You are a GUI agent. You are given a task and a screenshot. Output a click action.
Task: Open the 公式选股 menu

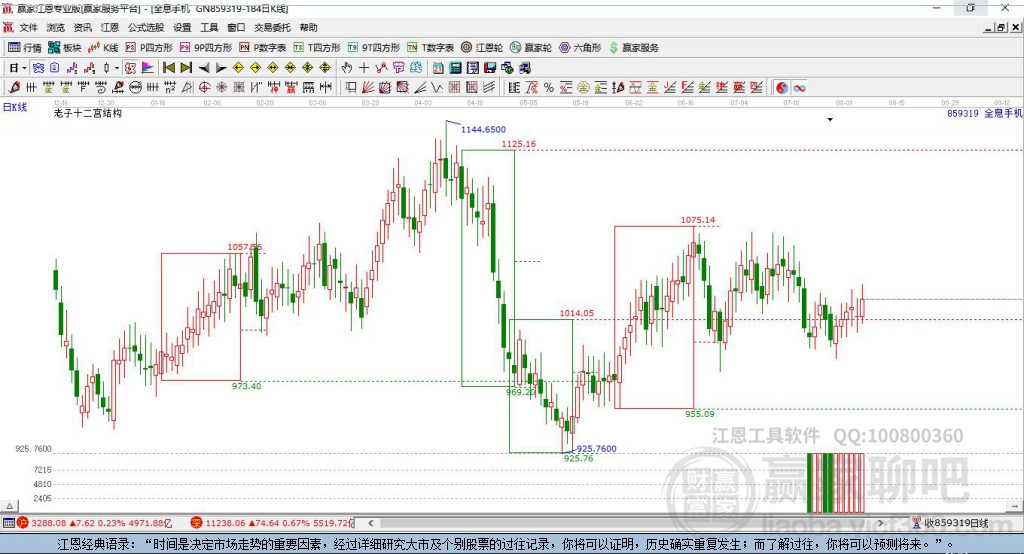click(x=146, y=27)
